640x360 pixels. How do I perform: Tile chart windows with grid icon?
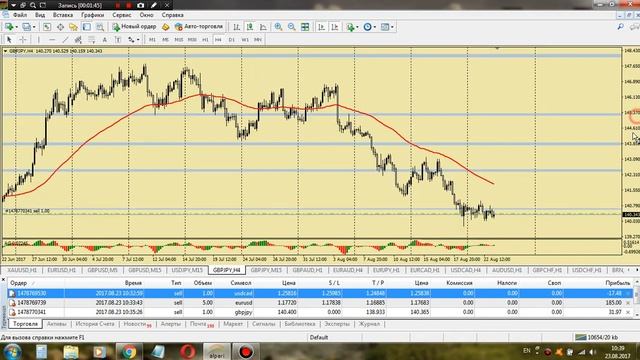pos(305,27)
